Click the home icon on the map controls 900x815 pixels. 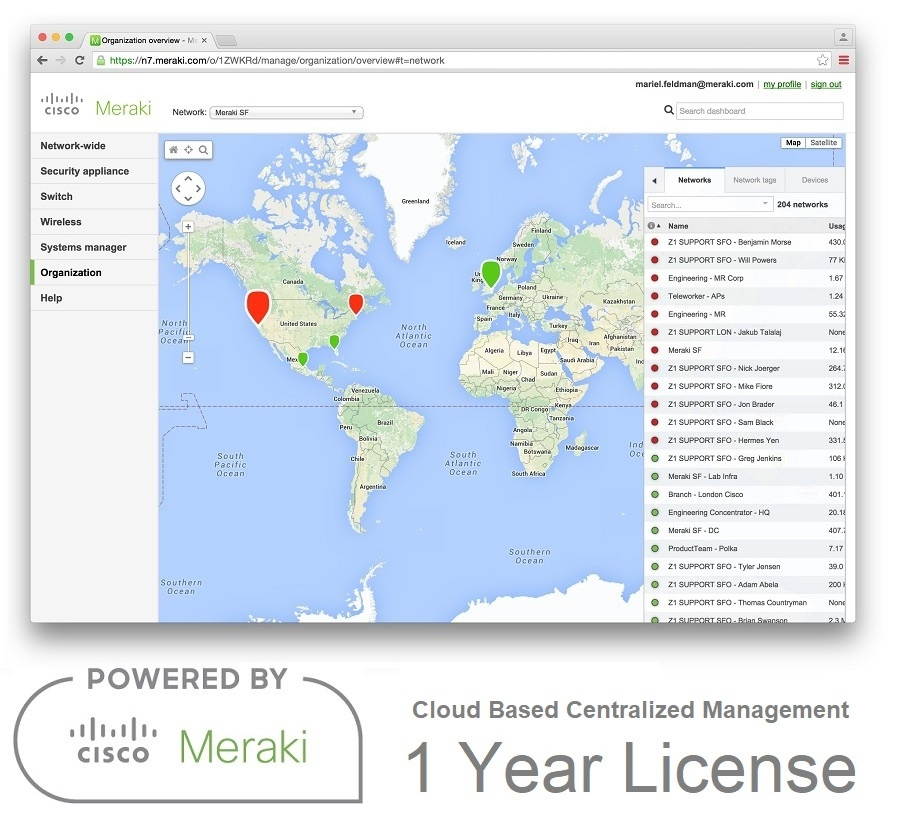(x=173, y=149)
